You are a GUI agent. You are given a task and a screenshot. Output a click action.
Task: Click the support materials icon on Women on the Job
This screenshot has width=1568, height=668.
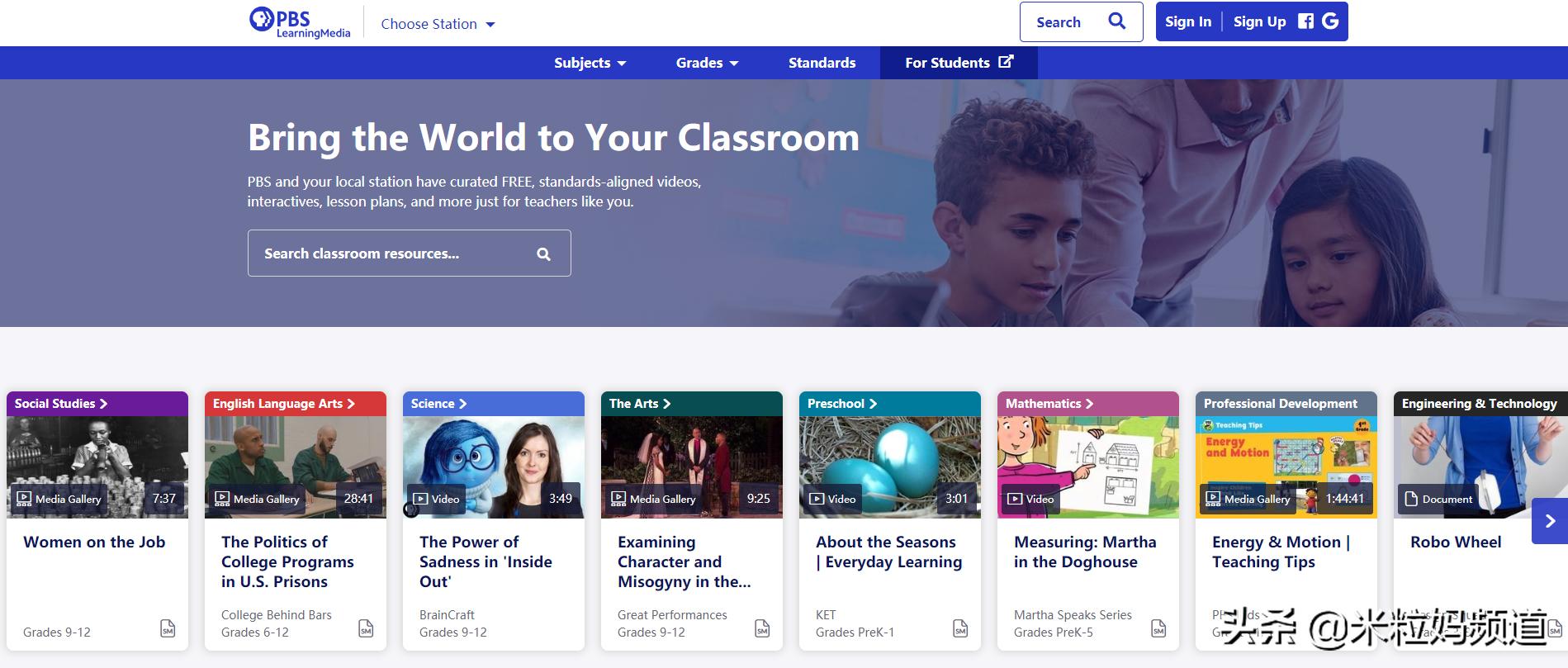click(168, 628)
